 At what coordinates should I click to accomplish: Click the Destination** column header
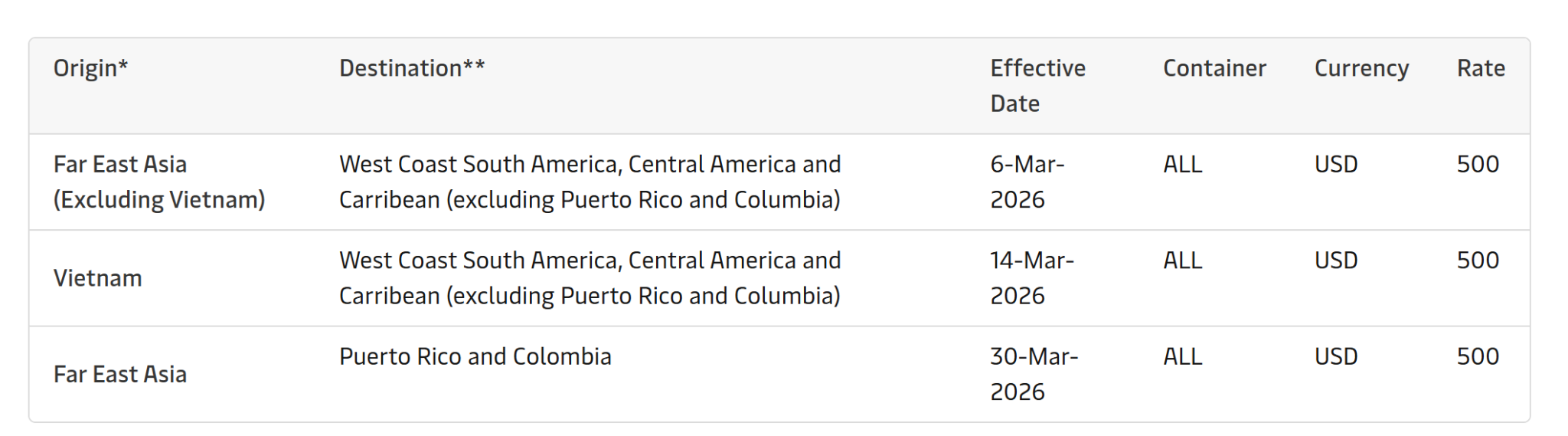pyautogui.click(x=412, y=68)
